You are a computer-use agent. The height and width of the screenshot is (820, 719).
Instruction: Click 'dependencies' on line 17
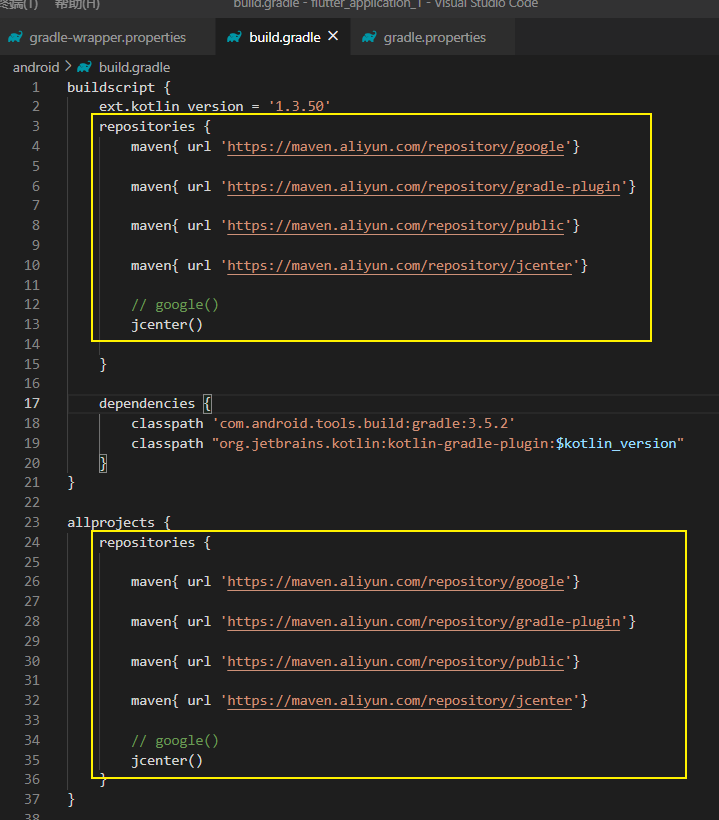[x=147, y=403]
